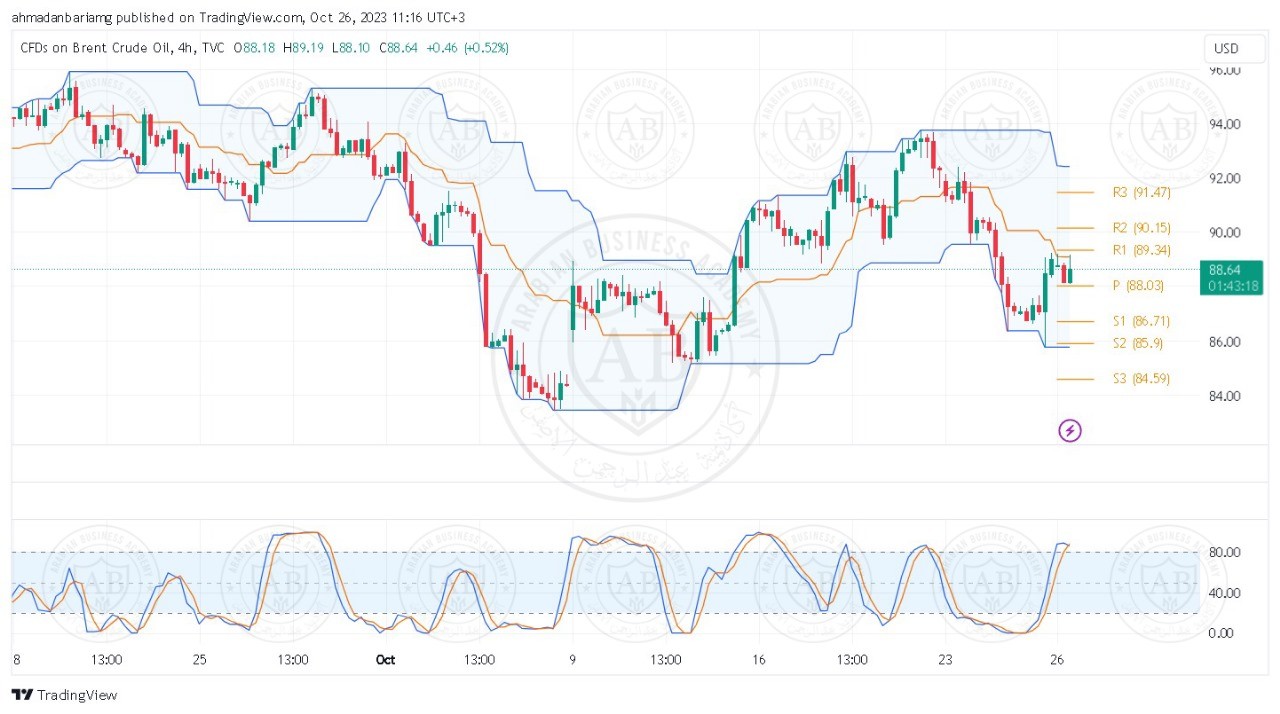
Task: Click the 90.00 price axis label
Action: (1225, 232)
